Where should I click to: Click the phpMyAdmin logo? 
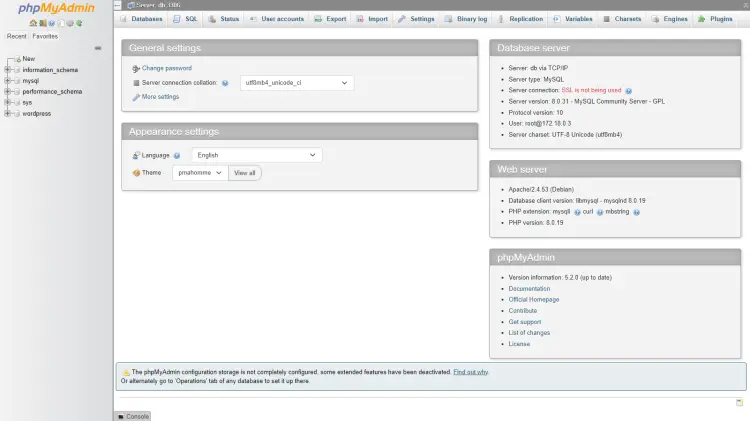[56, 8]
